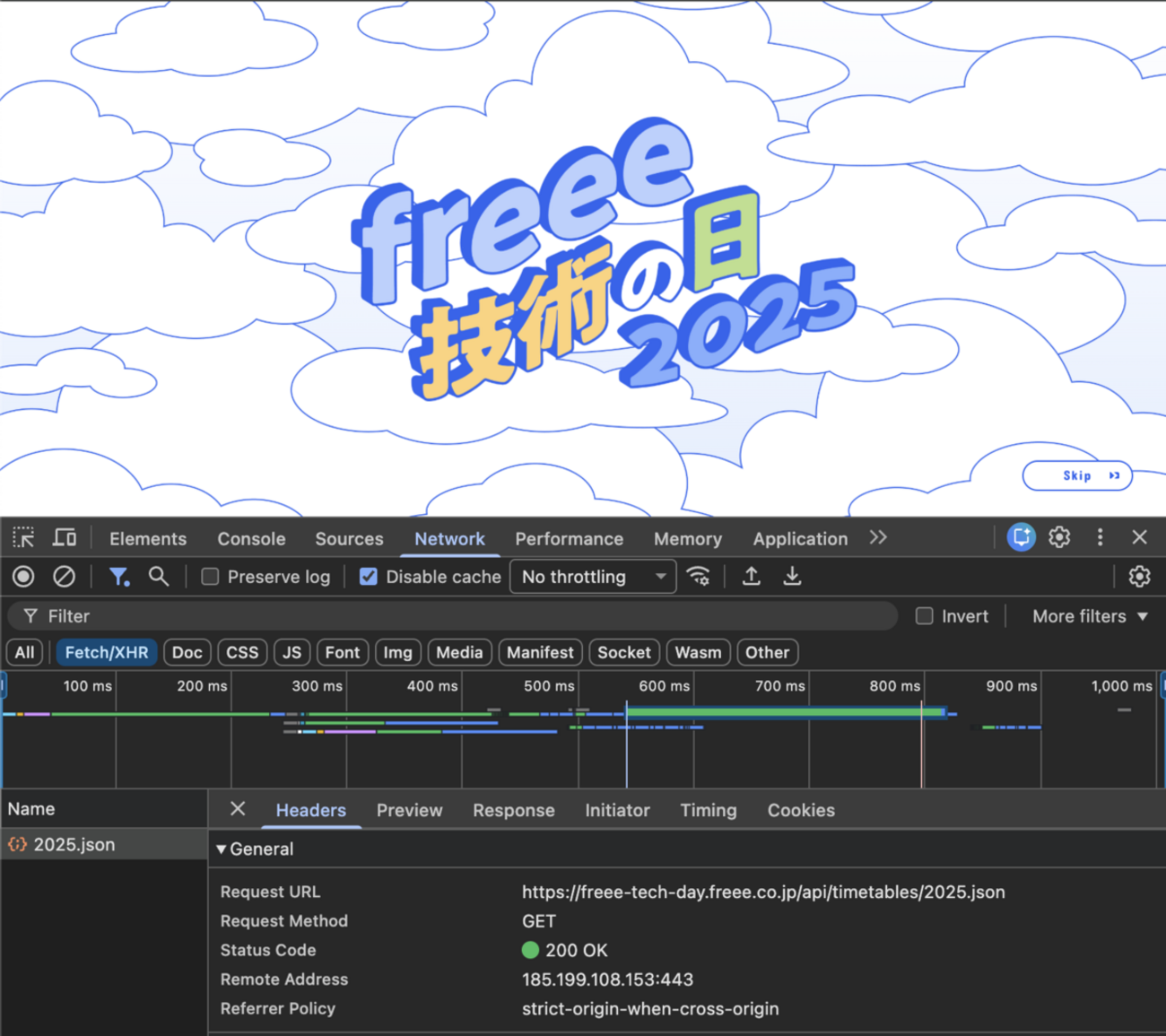Screen dimensions: 1166x1036
Task: Open the Response tab for 2025.json
Action: tap(514, 810)
